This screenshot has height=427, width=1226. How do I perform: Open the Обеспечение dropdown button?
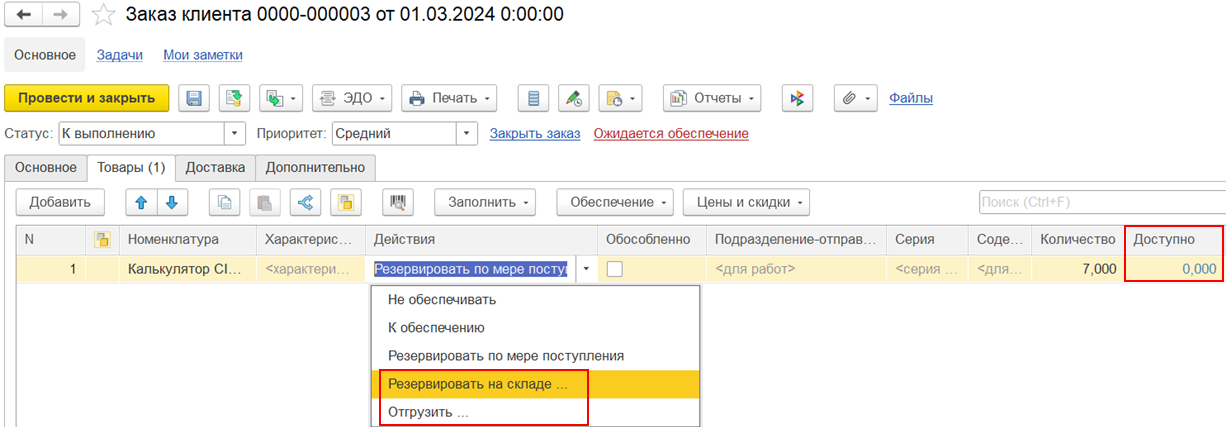614,202
